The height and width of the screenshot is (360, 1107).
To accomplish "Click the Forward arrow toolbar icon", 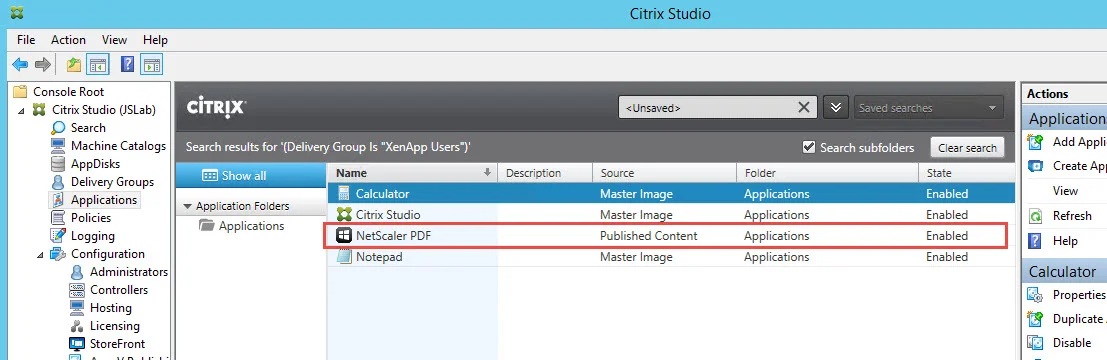I will 43,65.
